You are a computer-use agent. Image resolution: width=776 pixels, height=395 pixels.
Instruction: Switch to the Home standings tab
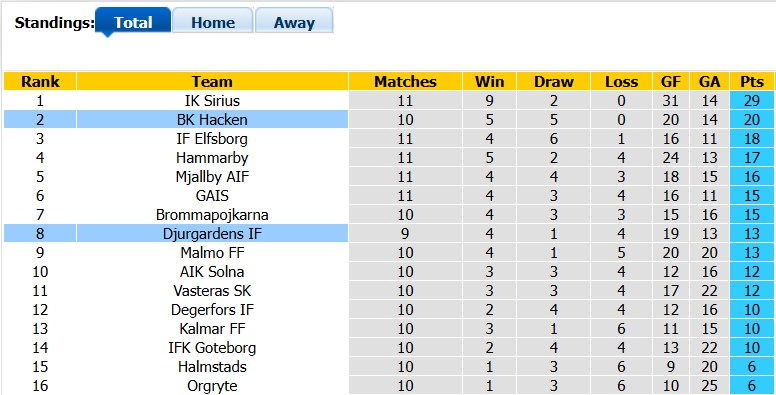pyautogui.click(x=213, y=21)
